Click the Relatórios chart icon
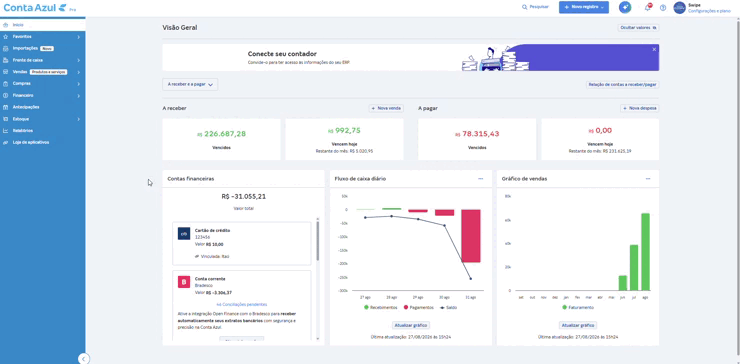The image size is (740, 364). tap(5, 131)
